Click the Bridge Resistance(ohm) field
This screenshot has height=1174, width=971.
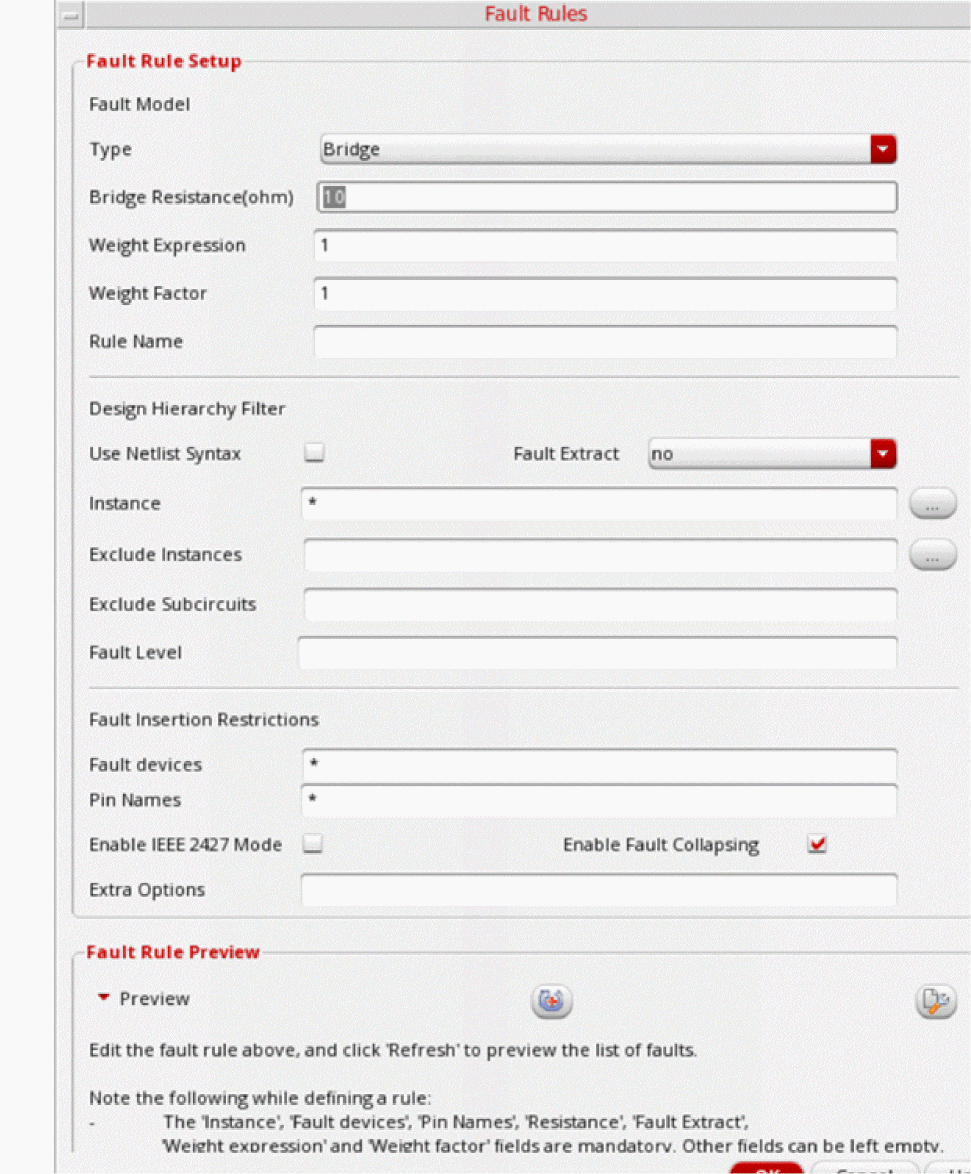tap(607, 197)
